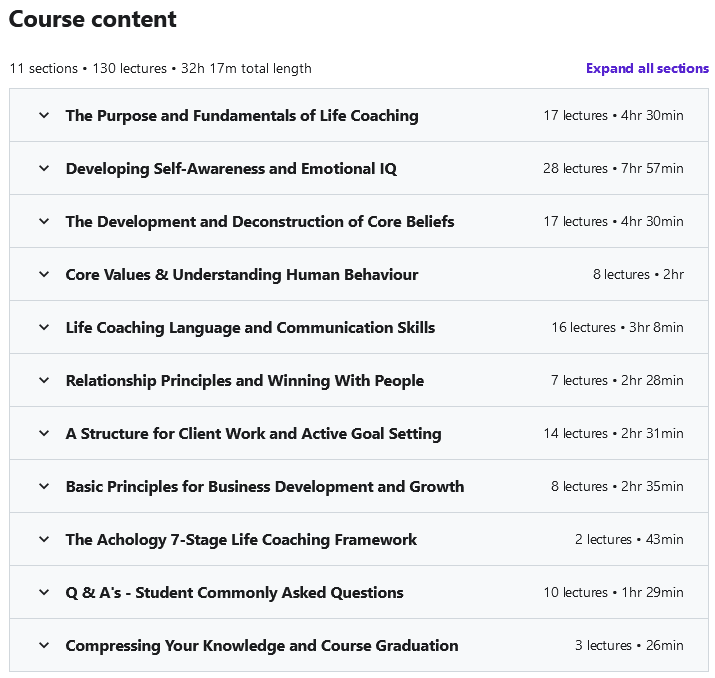The image size is (715, 678).
Task: Open chevron for Achology 7-Stage Framework
Action: tap(44, 539)
